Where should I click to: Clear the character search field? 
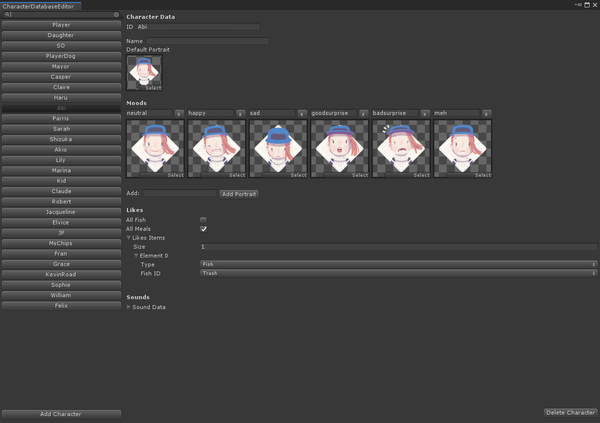pos(116,15)
